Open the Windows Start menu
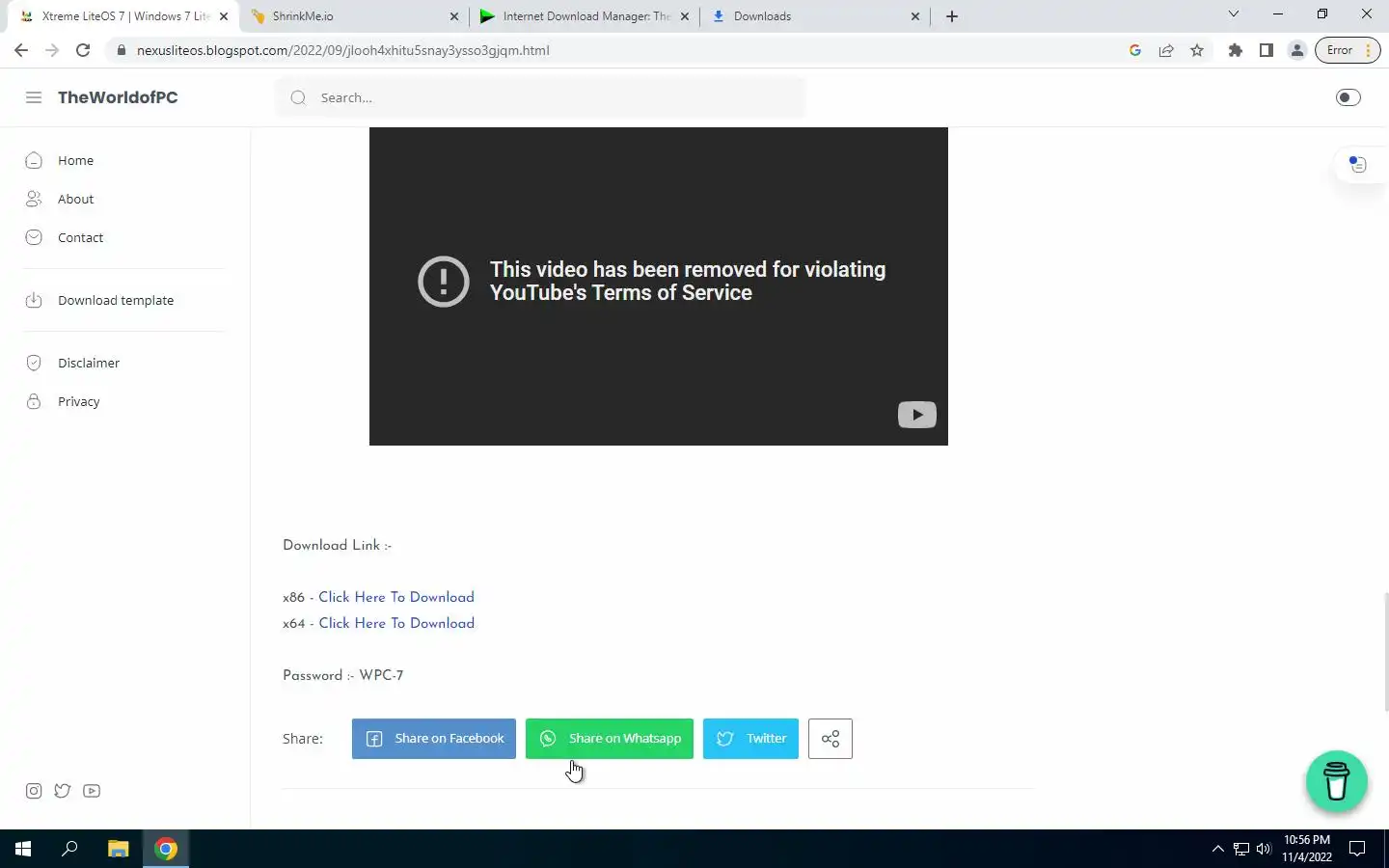Viewport: 1389px width, 868px height. tap(23, 849)
